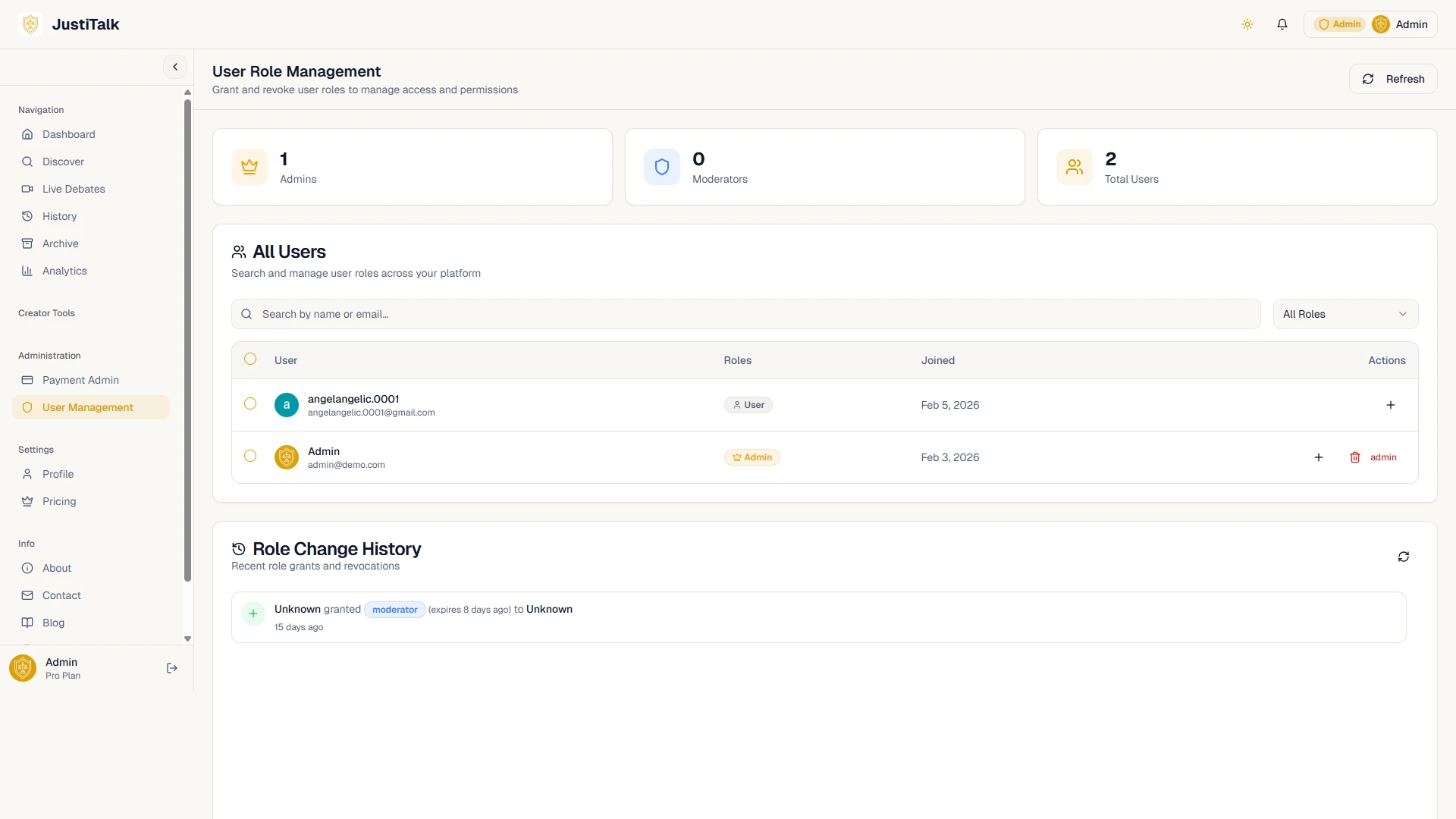Click the Total Users people icon
The height and width of the screenshot is (819, 1456).
click(x=1075, y=167)
